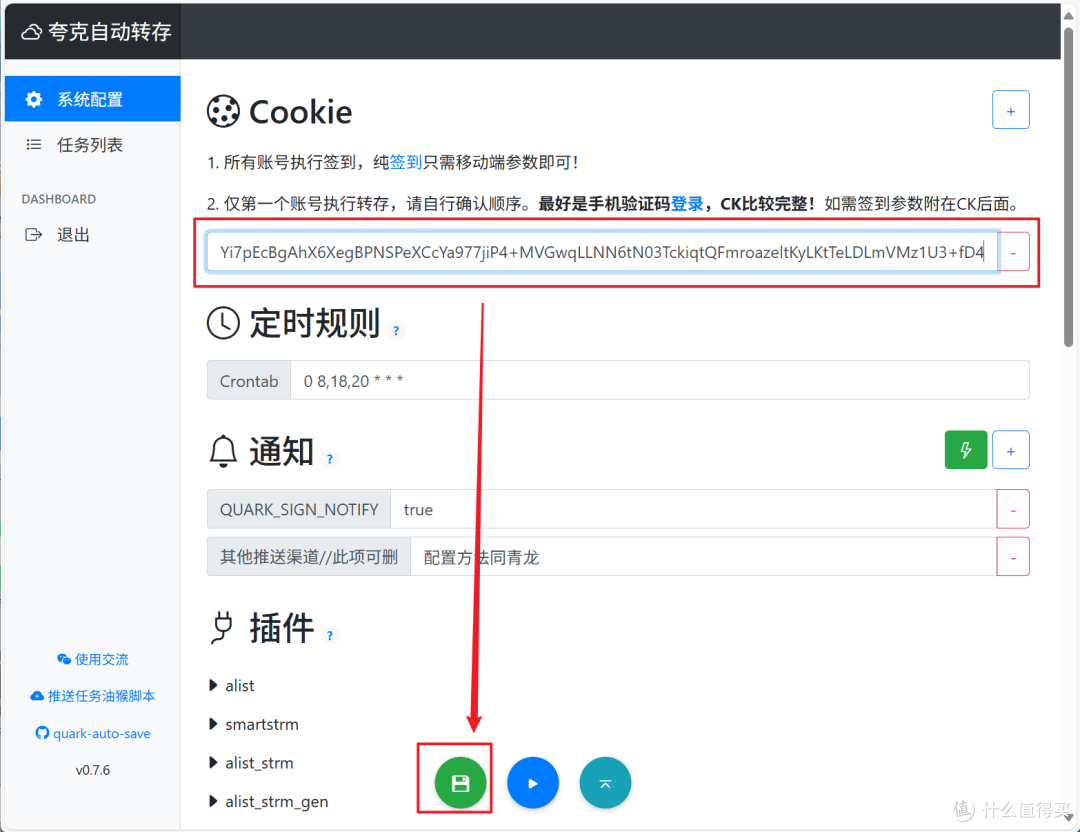1080x832 pixels.
Task: Click the gear icon beside 系统配置
Action: click(34, 99)
